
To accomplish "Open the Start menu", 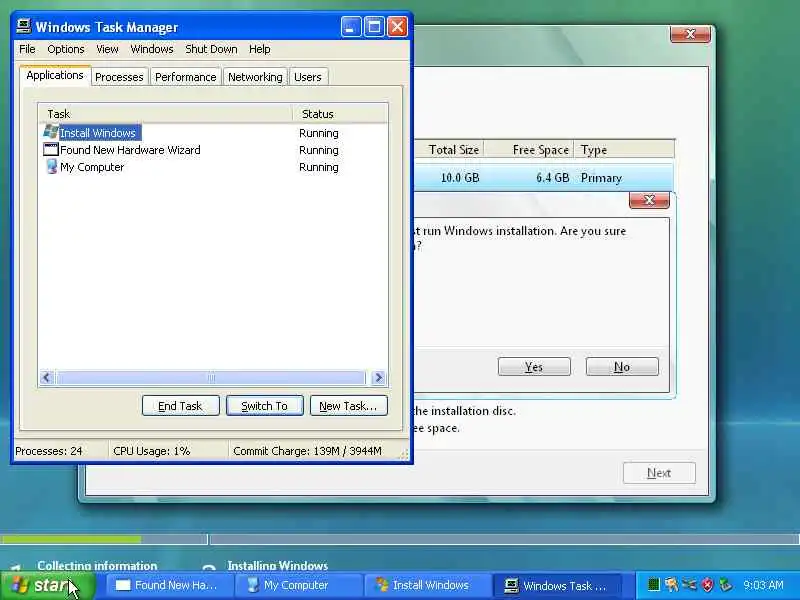I will point(49,585).
